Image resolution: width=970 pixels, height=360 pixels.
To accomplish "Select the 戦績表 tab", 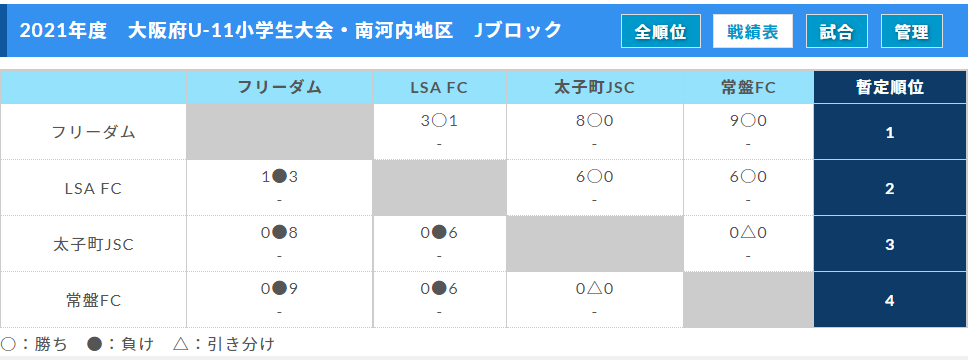I will pyautogui.click(x=753, y=31).
